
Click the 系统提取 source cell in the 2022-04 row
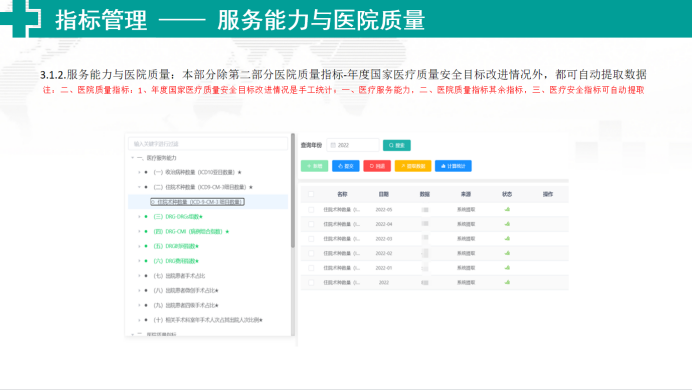point(466,224)
